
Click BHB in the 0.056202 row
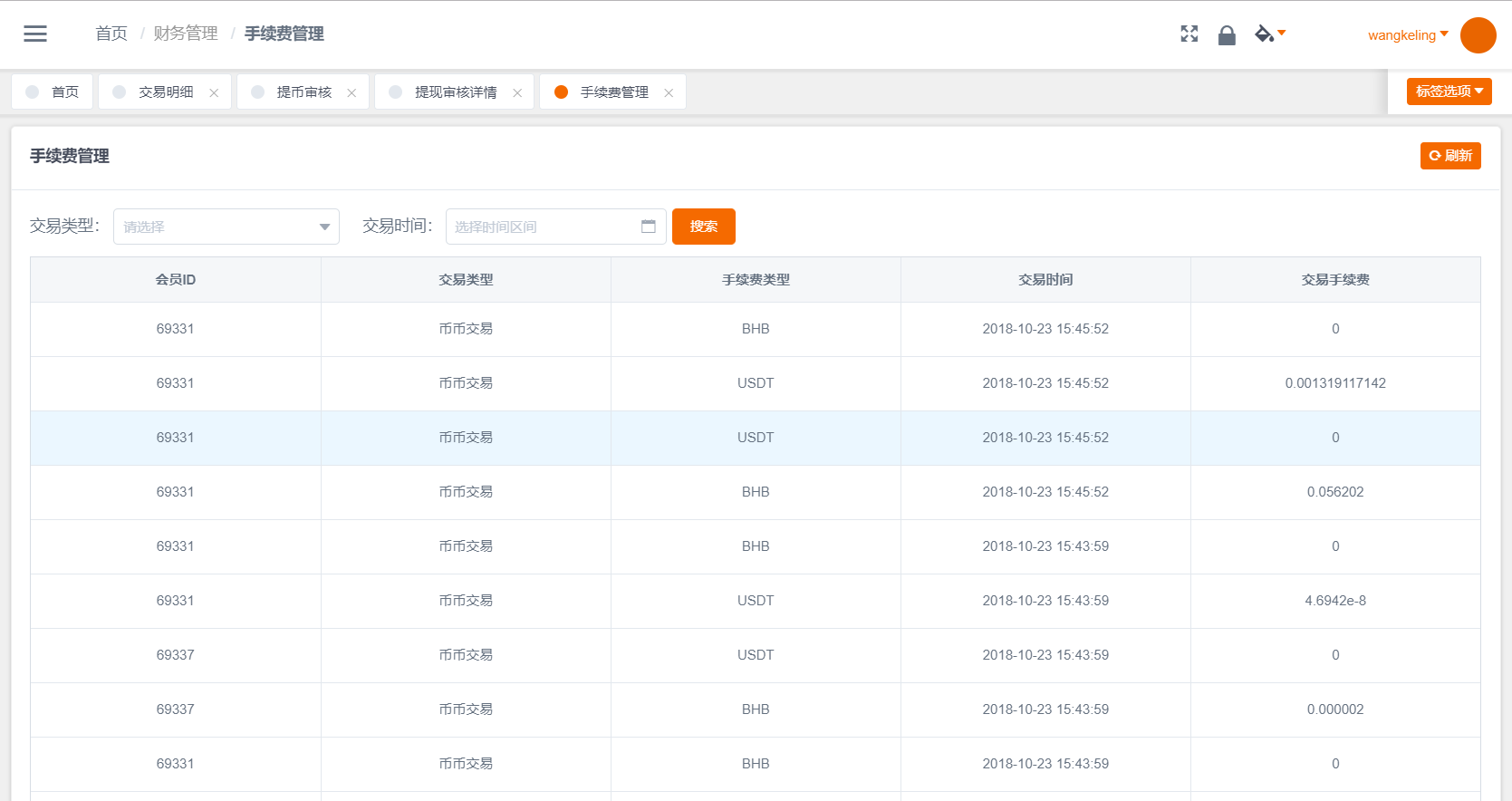pyautogui.click(x=756, y=492)
